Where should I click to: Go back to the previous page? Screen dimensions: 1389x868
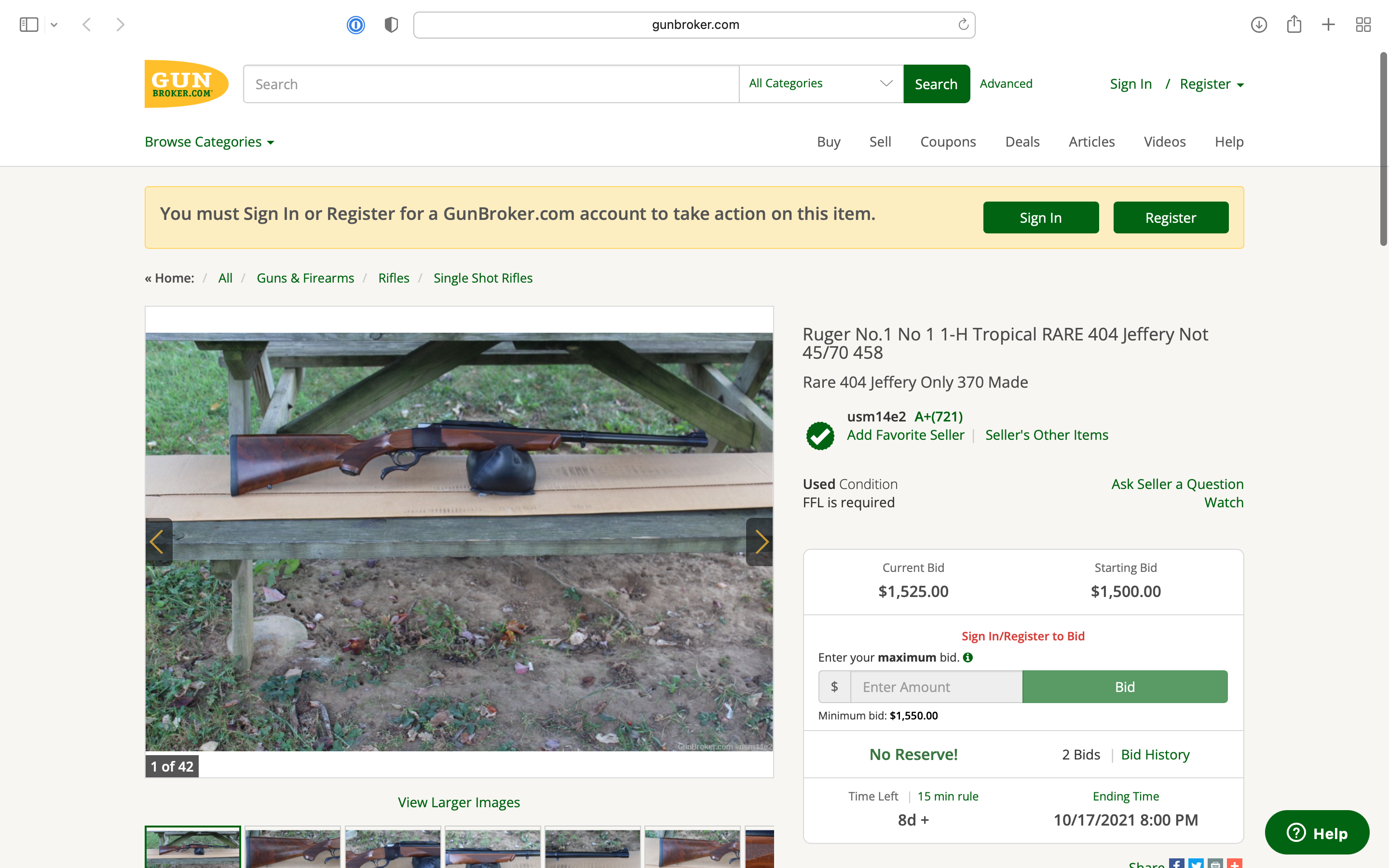87,25
